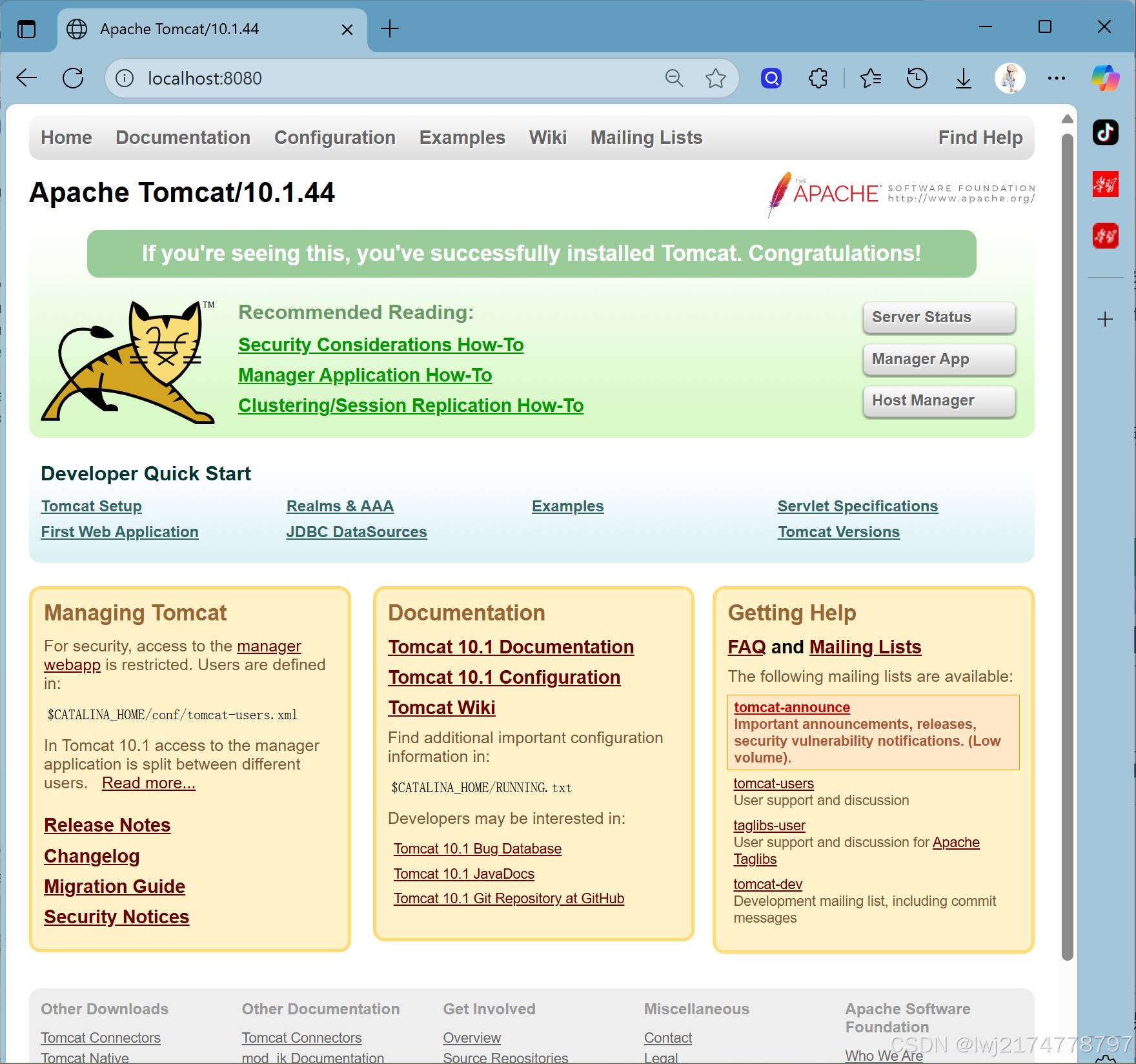This screenshot has width=1136, height=1064.
Task: Open the Migration Guide link
Action: 115,886
